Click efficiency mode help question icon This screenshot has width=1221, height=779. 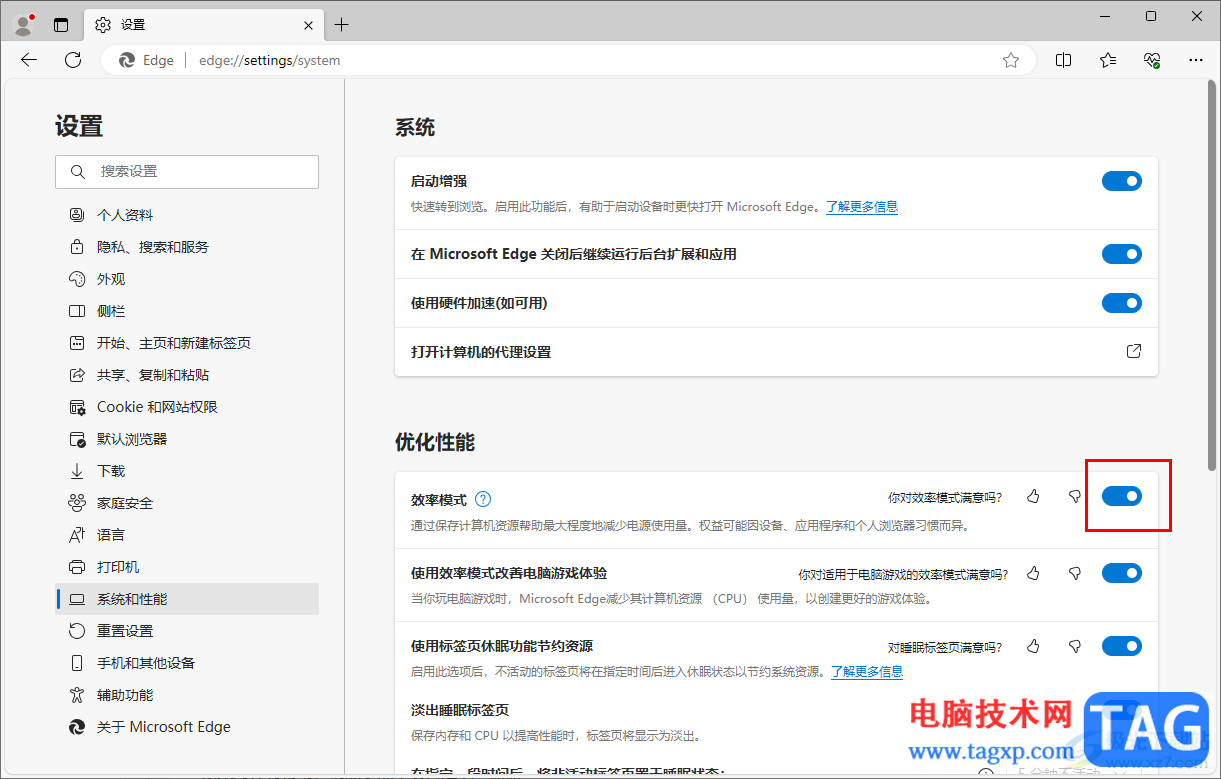(x=483, y=499)
